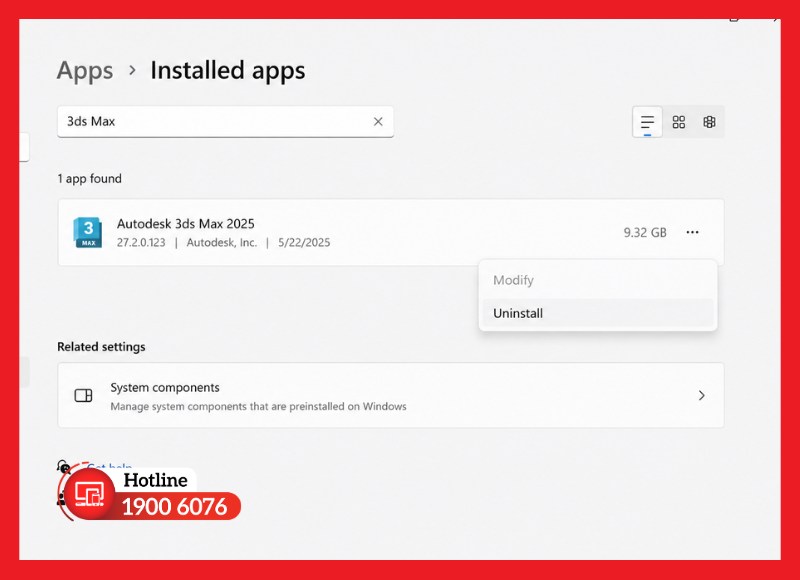The image size is (800, 580).
Task: Choose Modify from the context menu
Action: click(597, 280)
